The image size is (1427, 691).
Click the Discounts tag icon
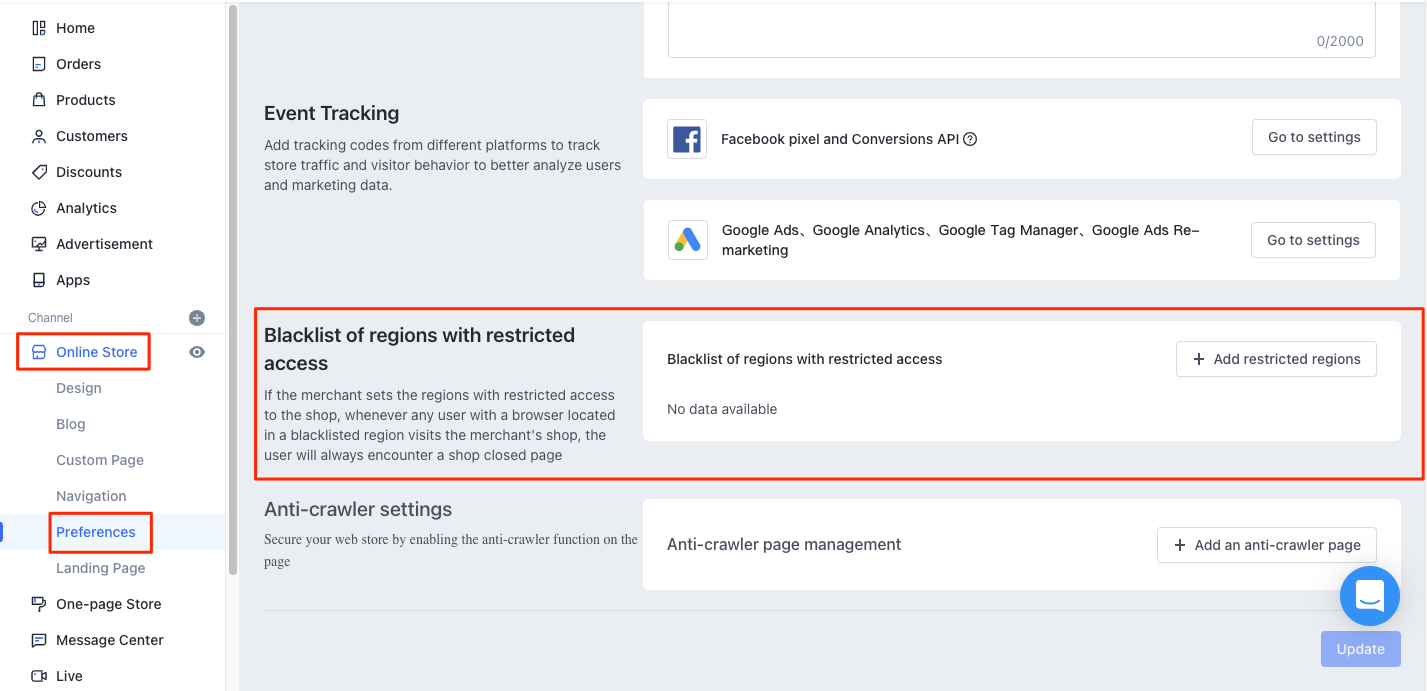[x=39, y=172]
